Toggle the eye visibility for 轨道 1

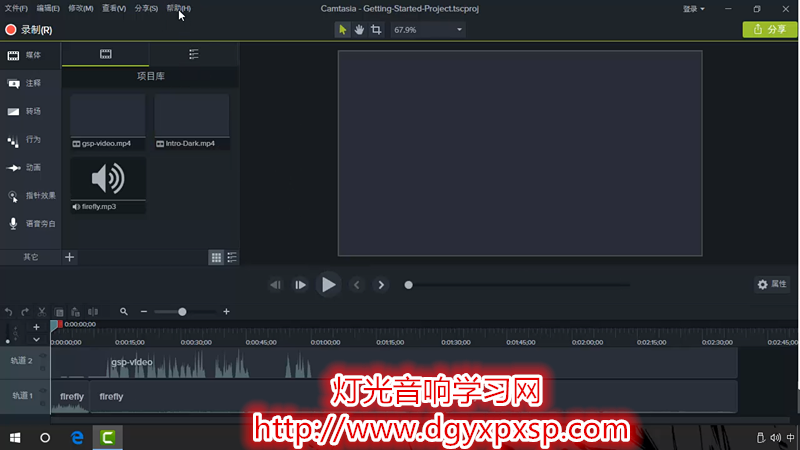43,391
